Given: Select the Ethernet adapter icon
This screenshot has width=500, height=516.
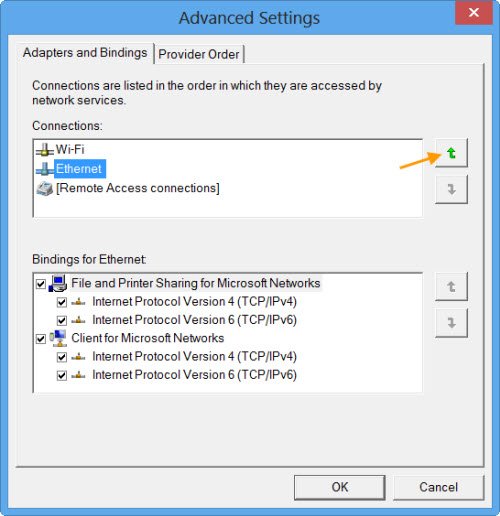Looking at the screenshot, I should pyautogui.click(x=44, y=169).
